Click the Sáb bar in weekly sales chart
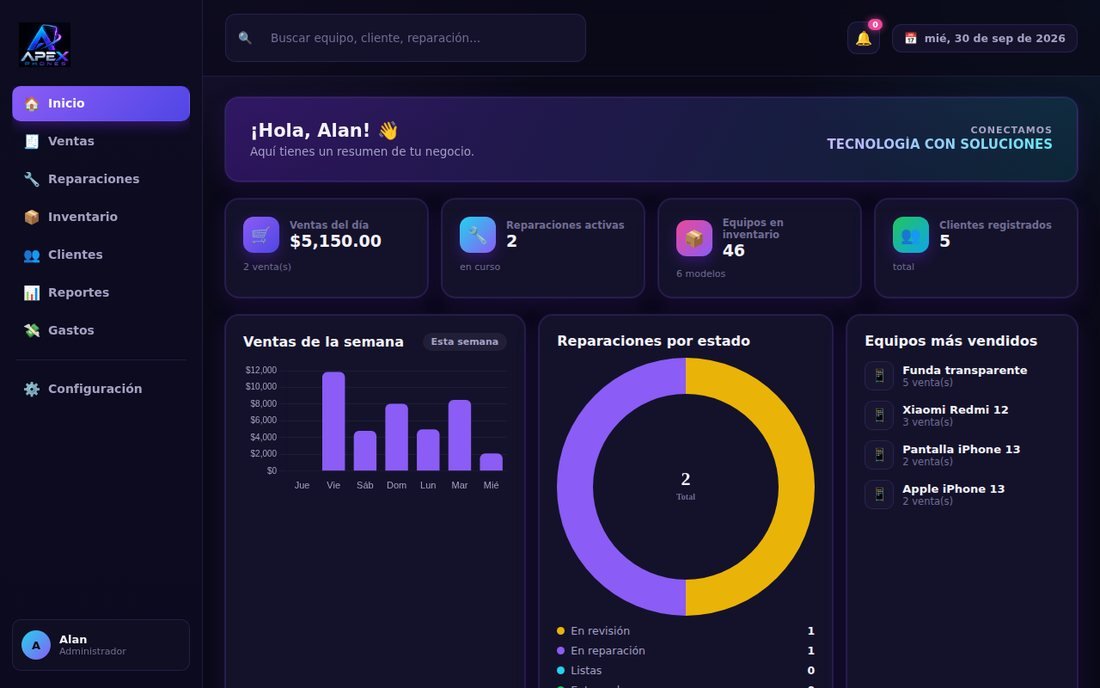The height and width of the screenshot is (688, 1100). click(x=365, y=451)
